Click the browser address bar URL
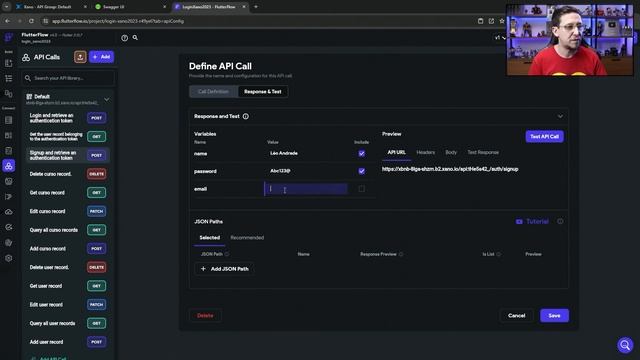 pyautogui.click(x=118, y=21)
